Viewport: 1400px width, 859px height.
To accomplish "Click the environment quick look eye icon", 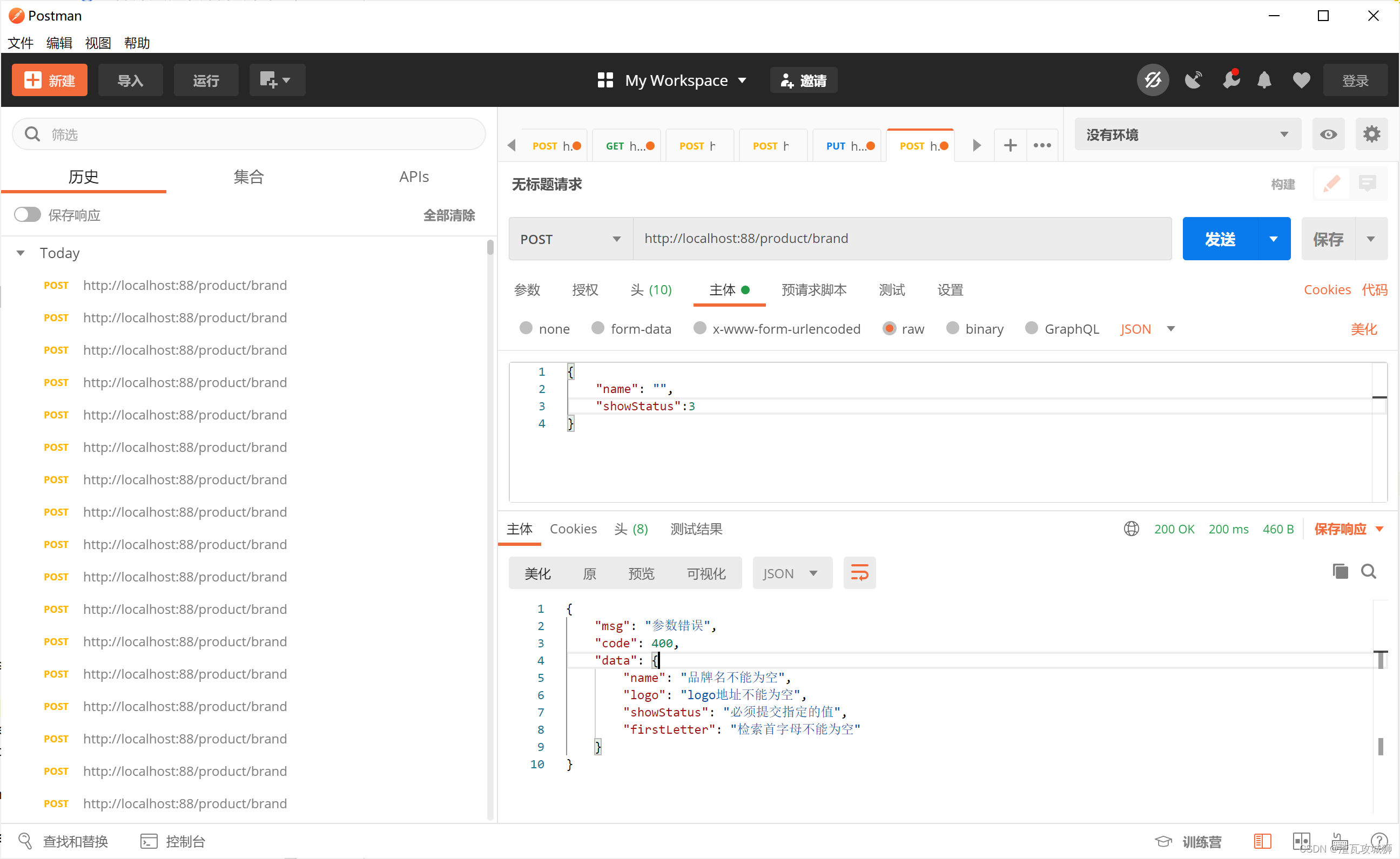I will (x=1328, y=134).
